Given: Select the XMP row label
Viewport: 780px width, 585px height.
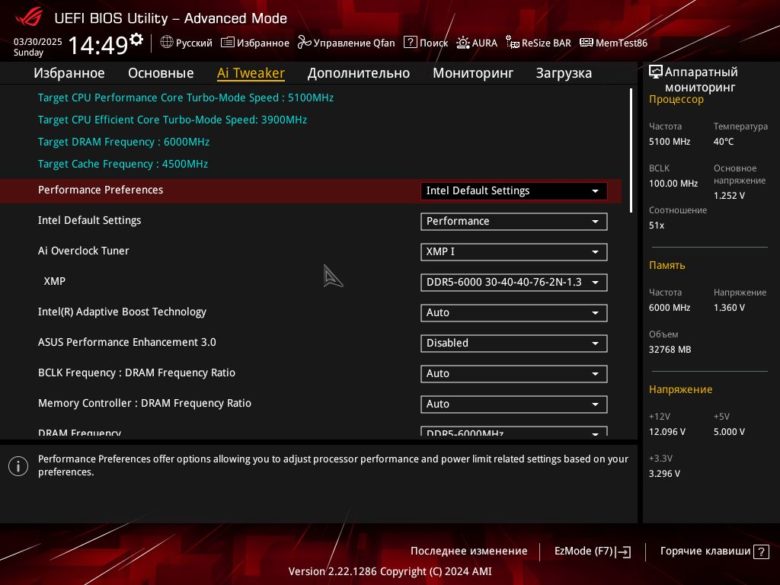Looking at the screenshot, I should coord(54,281).
